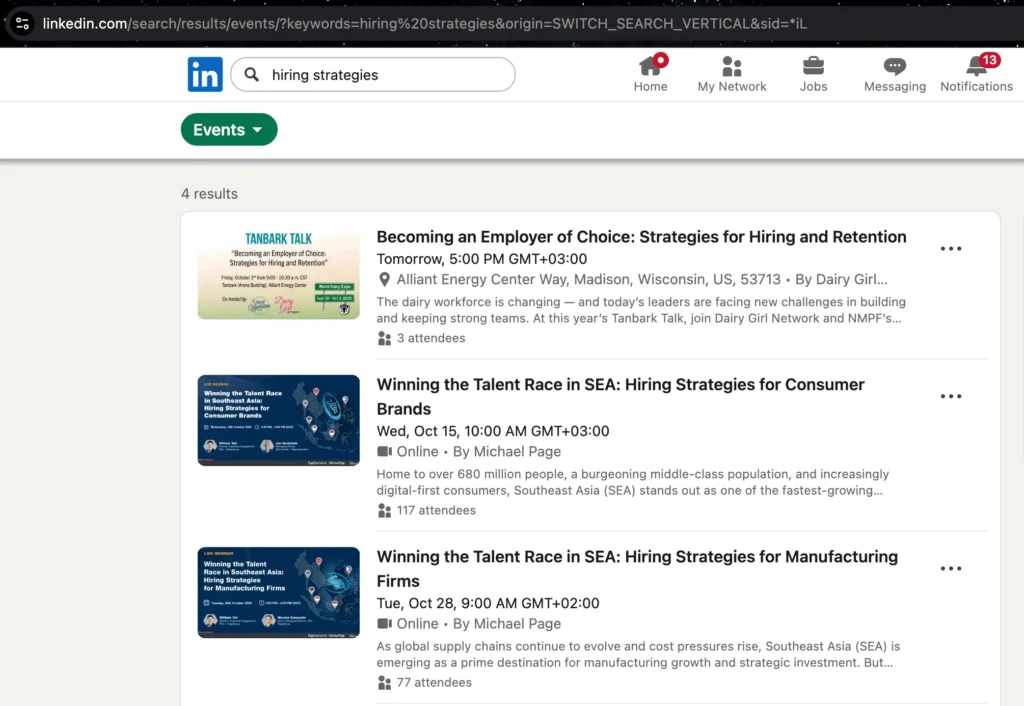Open more options for Manufacturing Firms event

pos(951,569)
